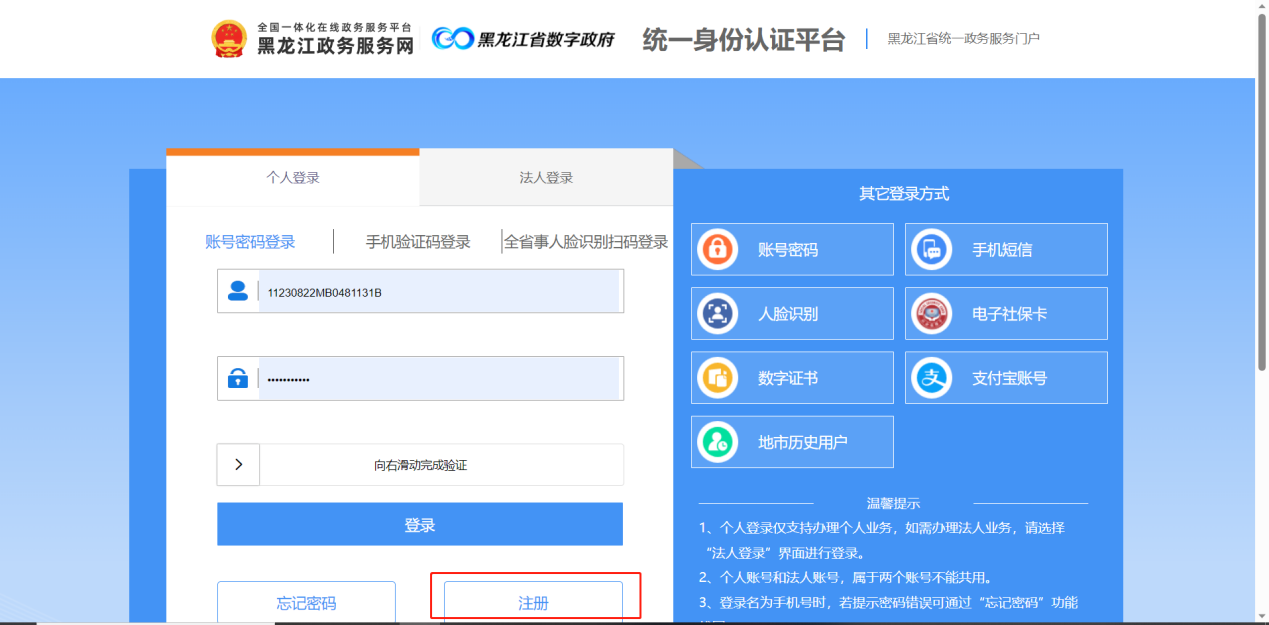Screen dimensions: 1269x625
Task: Select the 人脸识别 face scan icon
Action: click(717, 314)
